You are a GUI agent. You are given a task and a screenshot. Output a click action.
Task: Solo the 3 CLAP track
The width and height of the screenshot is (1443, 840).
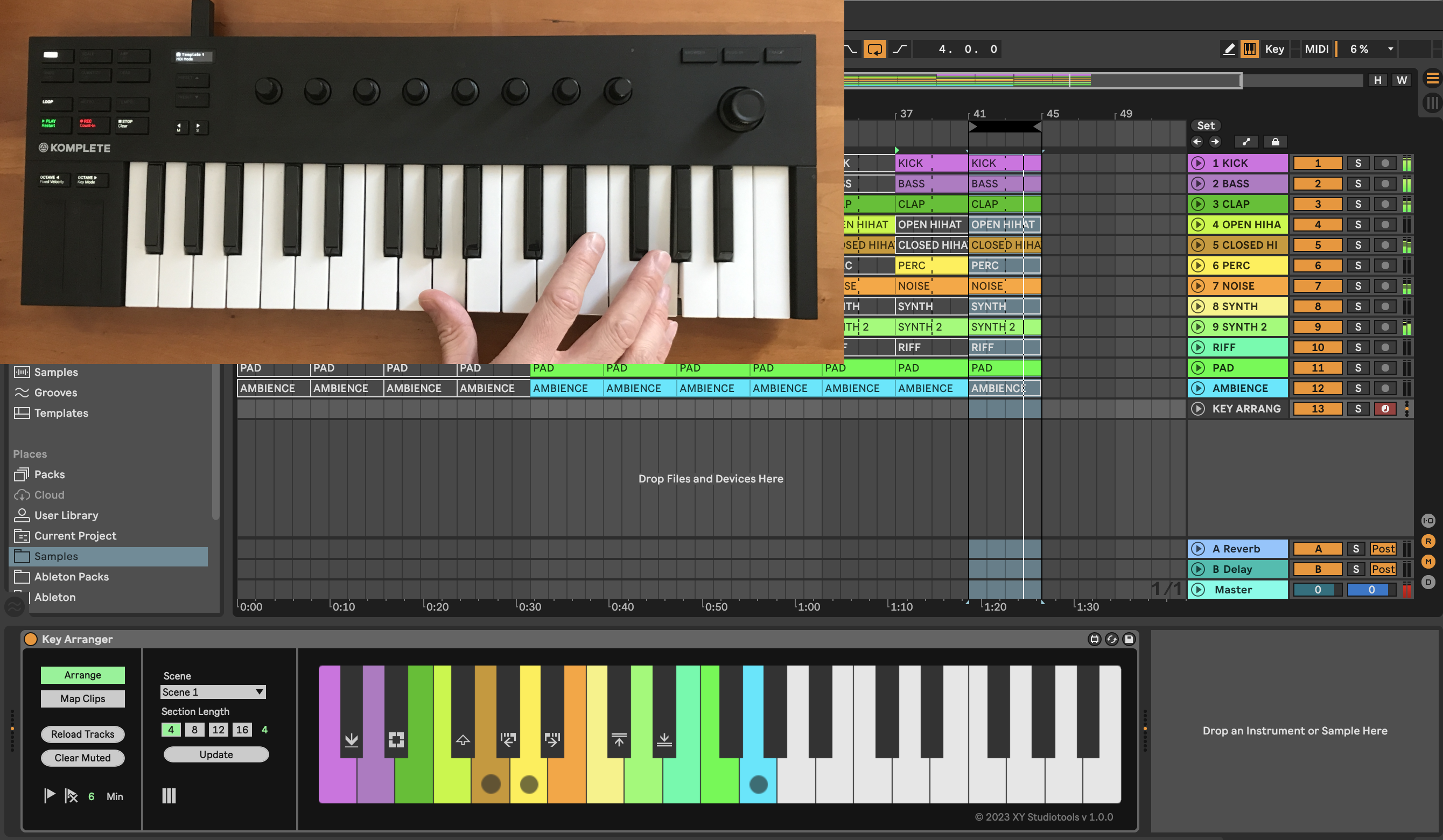pyautogui.click(x=1358, y=205)
